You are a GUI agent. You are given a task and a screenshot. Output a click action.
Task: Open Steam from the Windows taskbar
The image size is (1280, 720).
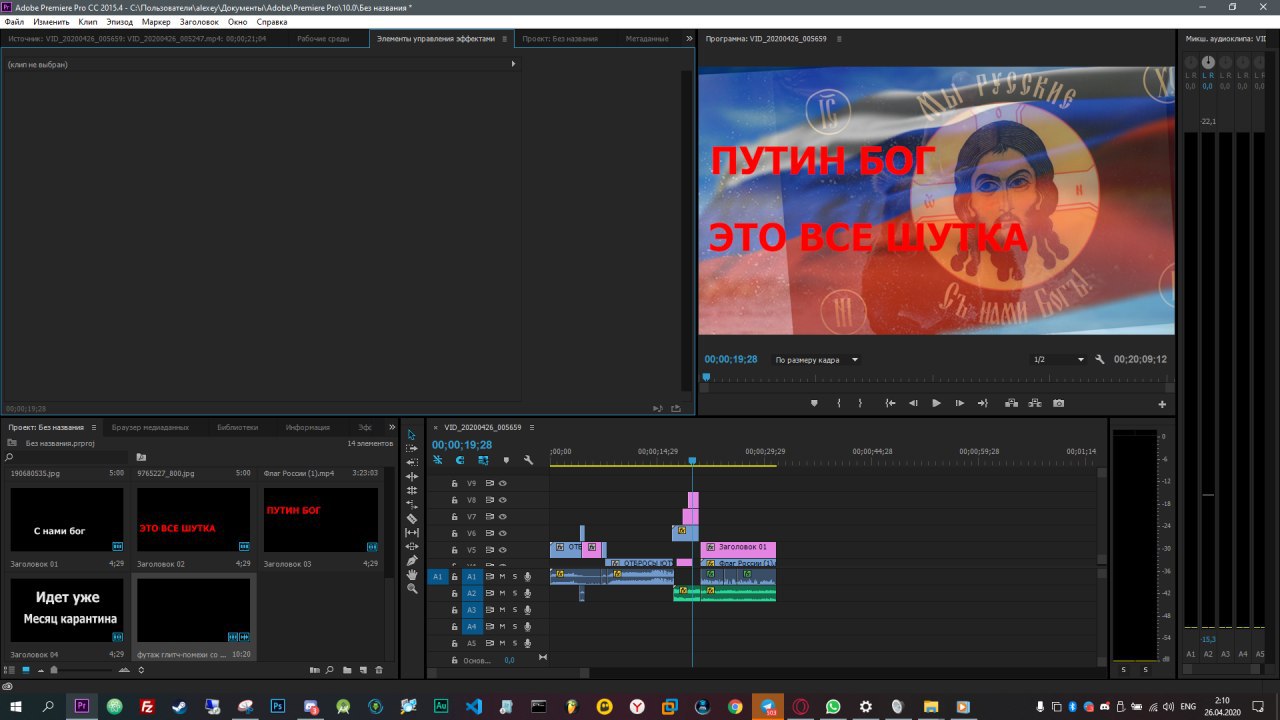[x=179, y=706]
